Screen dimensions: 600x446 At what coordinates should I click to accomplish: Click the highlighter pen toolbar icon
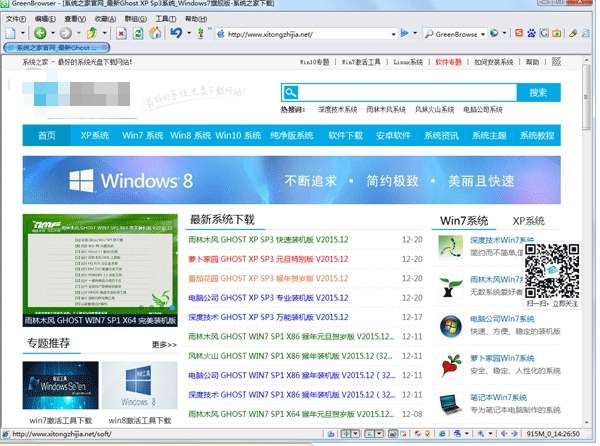(x=572, y=33)
